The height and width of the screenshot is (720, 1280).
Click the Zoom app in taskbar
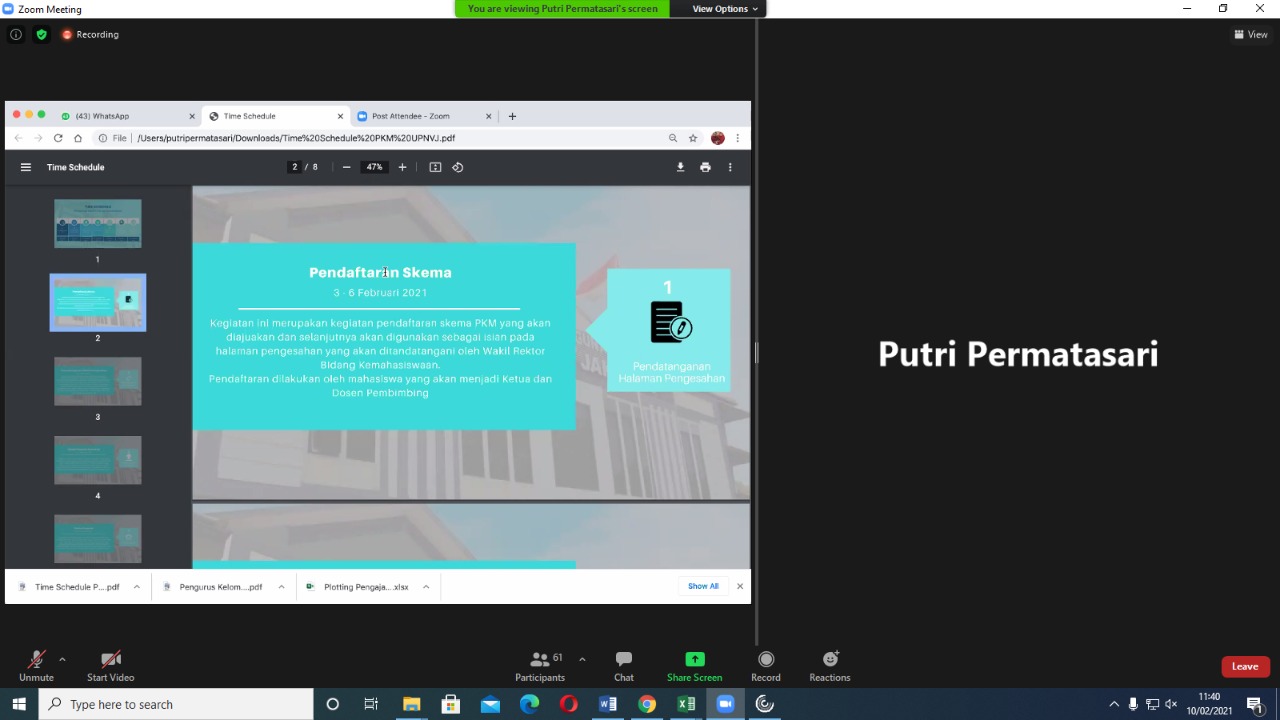[x=725, y=704]
